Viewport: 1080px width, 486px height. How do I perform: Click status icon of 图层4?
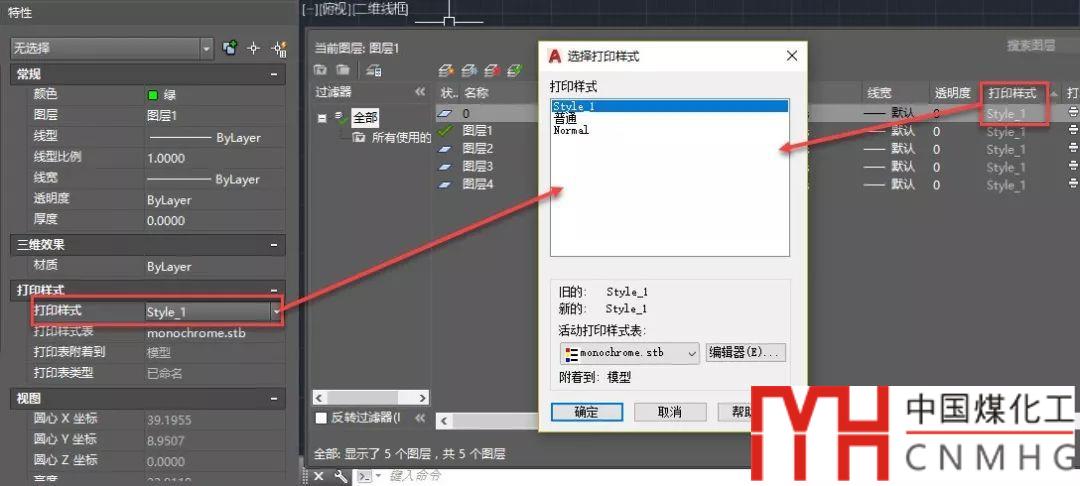click(x=446, y=184)
